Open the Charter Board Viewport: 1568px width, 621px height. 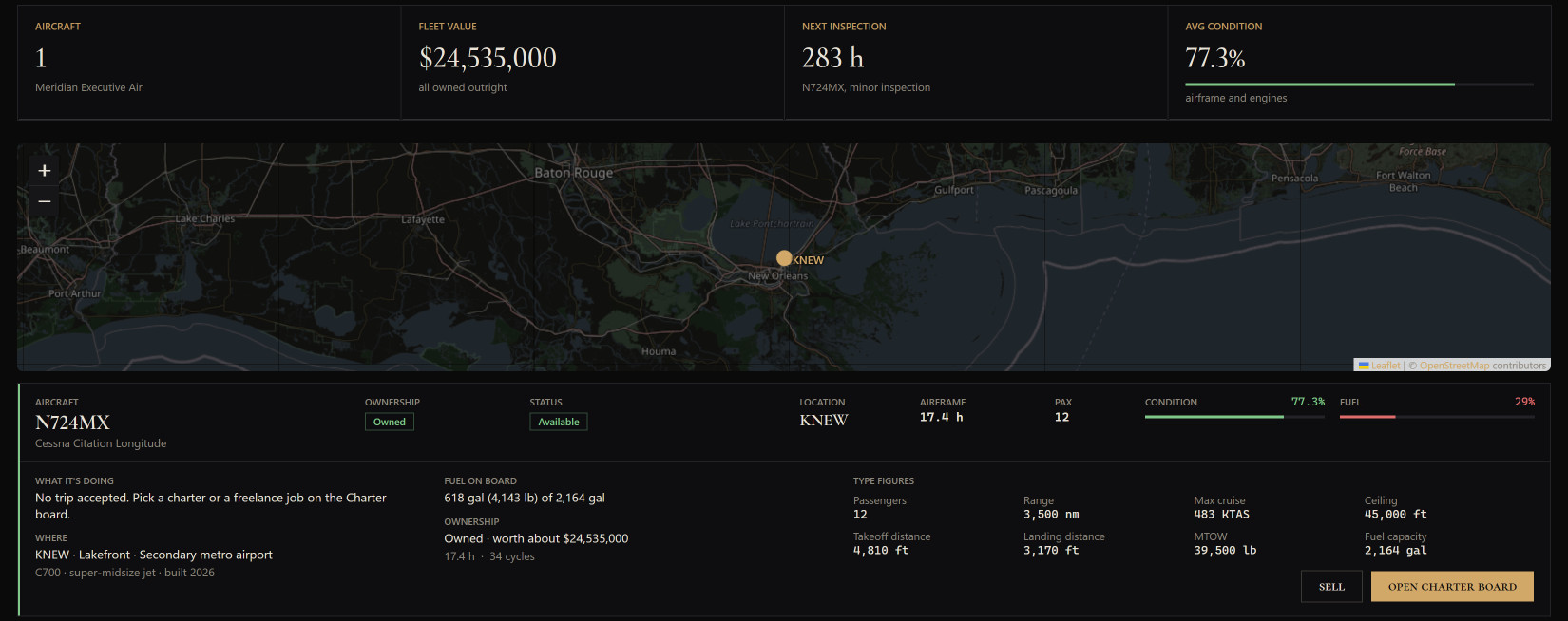(x=1452, y=587)
